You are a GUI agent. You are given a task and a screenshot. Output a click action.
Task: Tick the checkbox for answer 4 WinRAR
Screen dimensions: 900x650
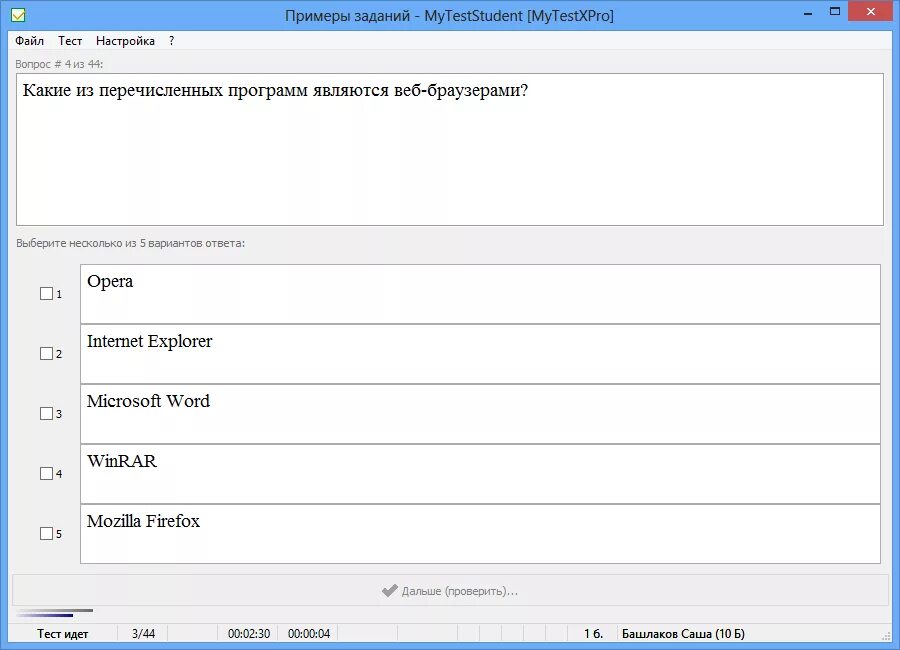(46, 474)
